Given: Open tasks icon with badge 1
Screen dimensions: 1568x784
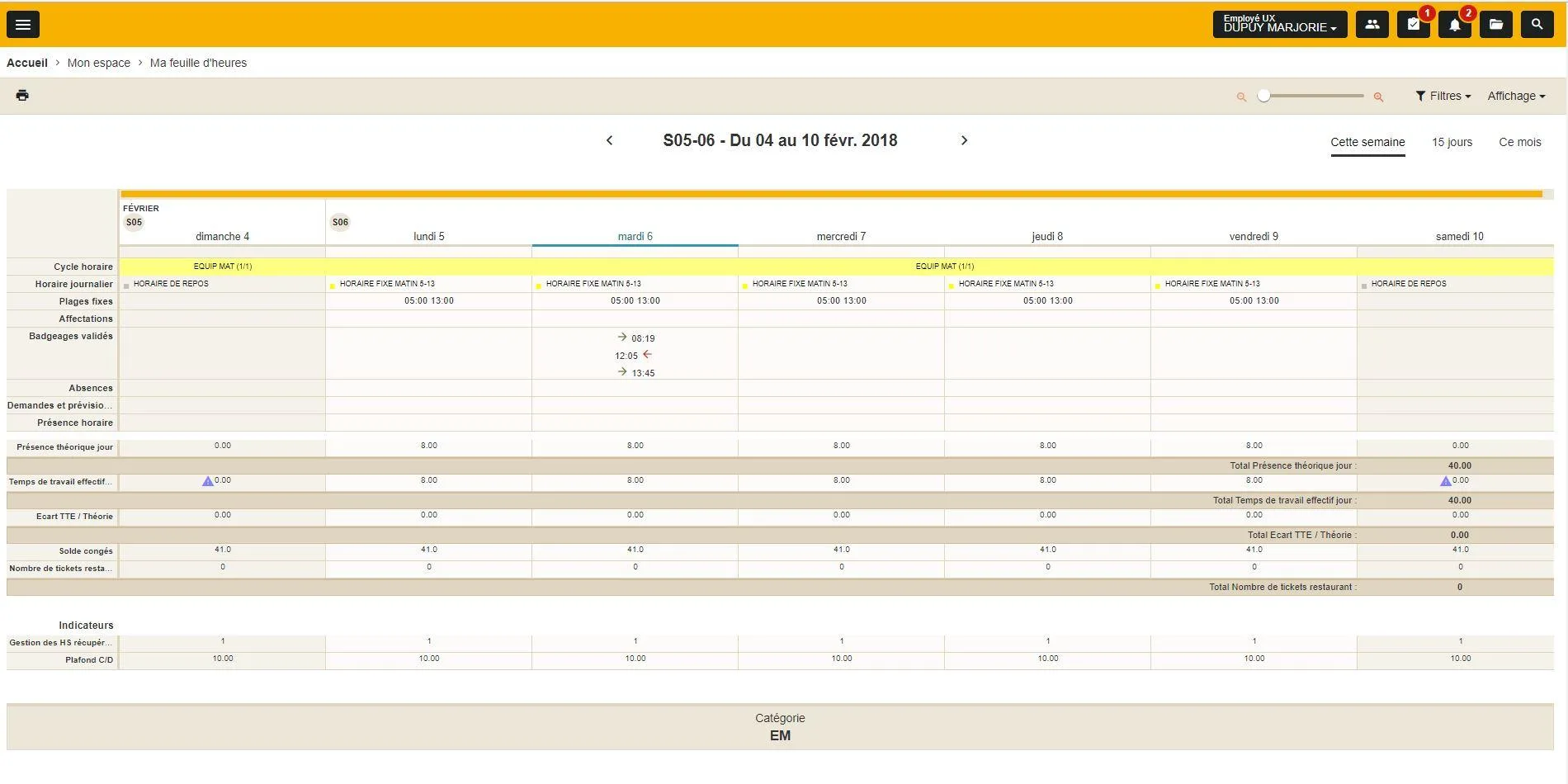Looking at the screenshot, I should click(x=1414, y=25).
